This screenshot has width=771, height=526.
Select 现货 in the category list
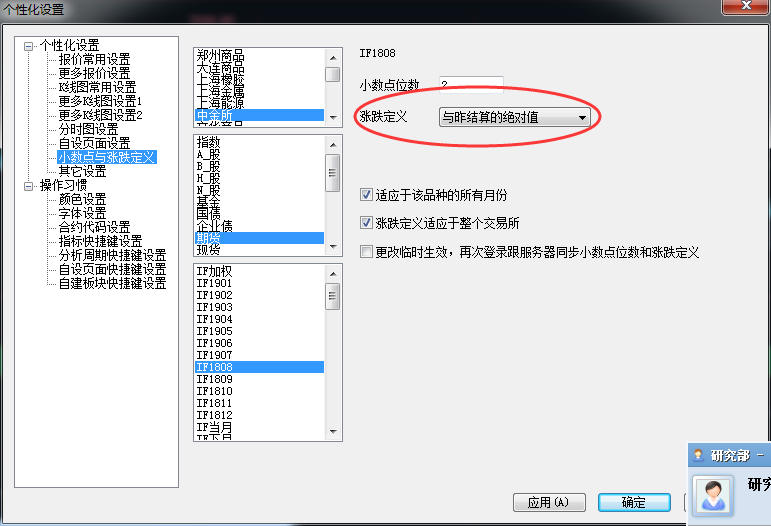pyautogui.click(x=259, y=250)
